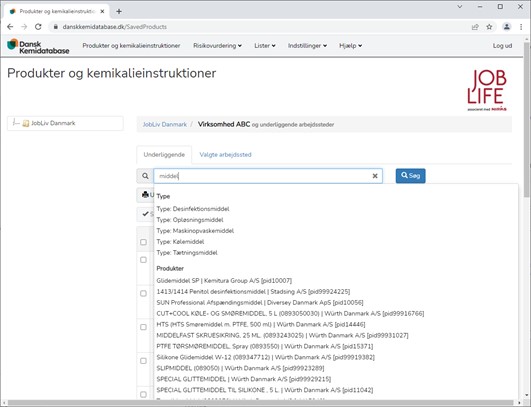Click the JOB LIFE logo
This screenshot has width=531, height=407.
pos(487,90)
